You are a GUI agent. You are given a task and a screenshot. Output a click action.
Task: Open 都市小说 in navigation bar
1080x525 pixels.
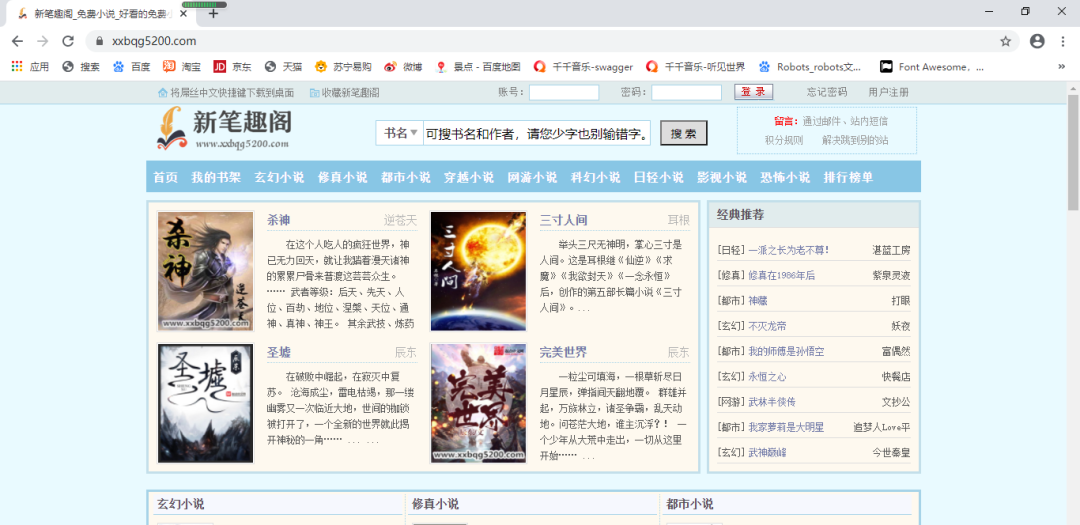point(406,177)
